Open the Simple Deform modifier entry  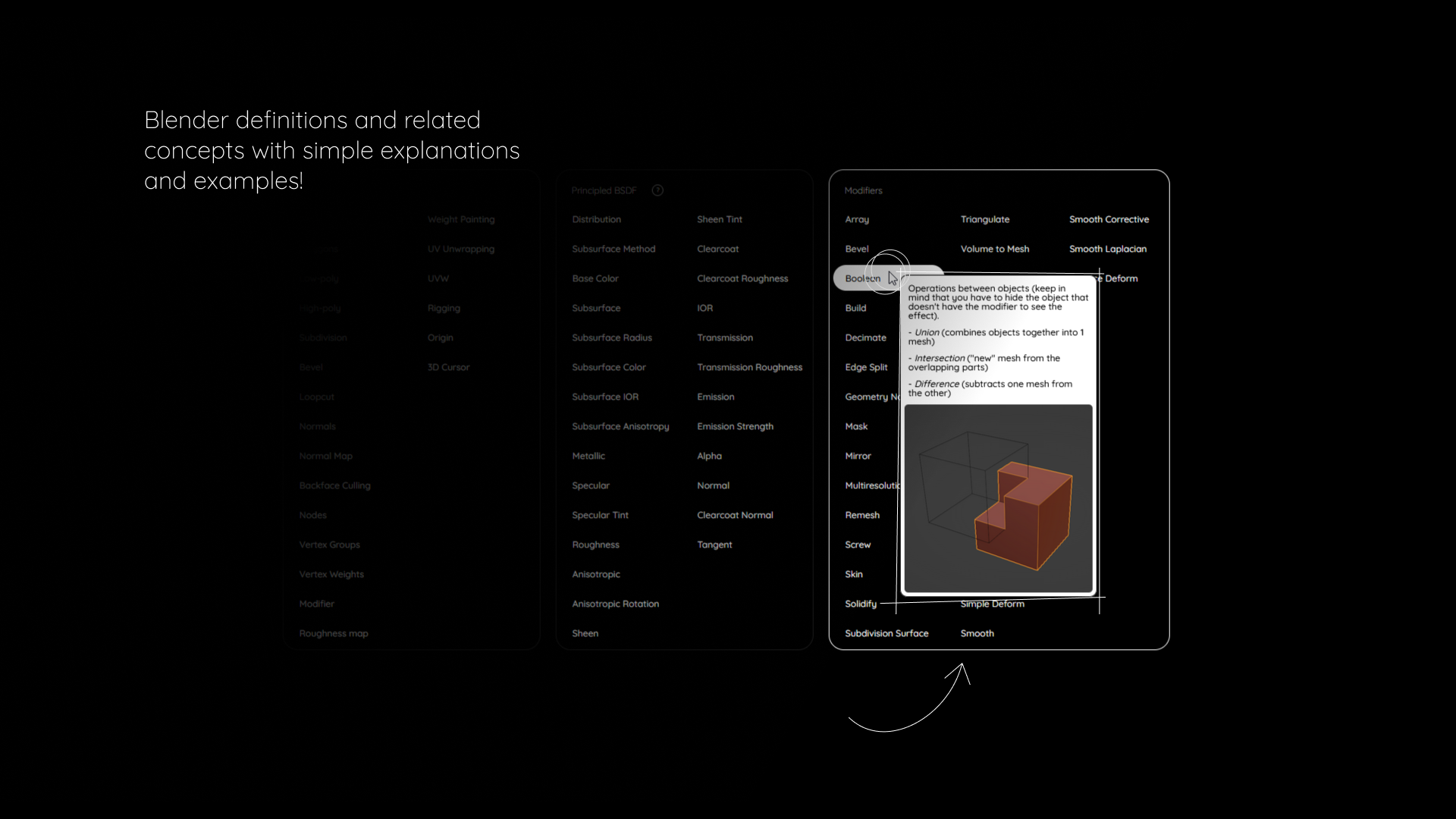click(992, 604)
